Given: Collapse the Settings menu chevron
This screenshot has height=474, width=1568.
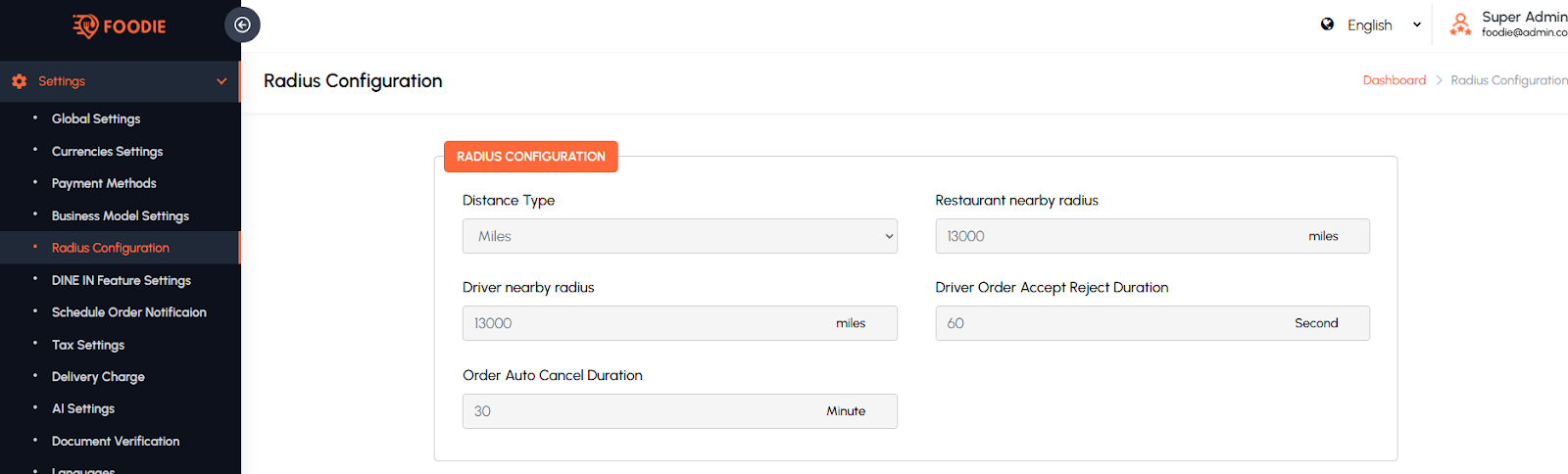Looking at the screenshot, I should pyautogui.click(x=221, y=81).
